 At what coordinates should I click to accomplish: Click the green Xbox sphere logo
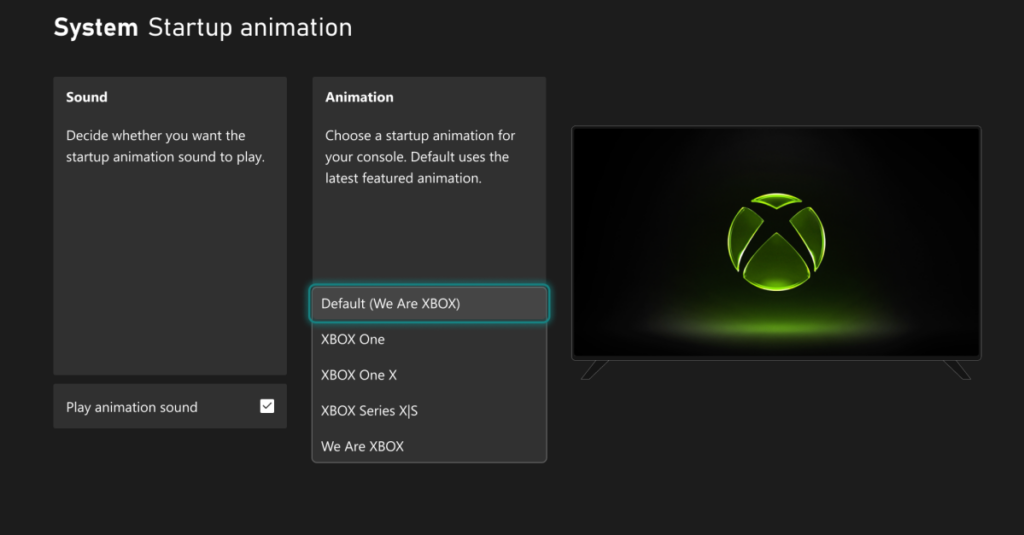click(x=776, y=242)
